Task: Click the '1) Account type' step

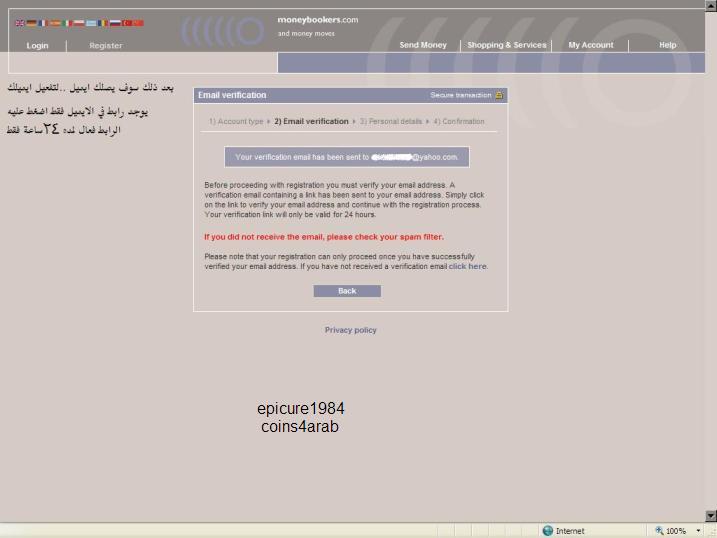Action: [236, 122]
